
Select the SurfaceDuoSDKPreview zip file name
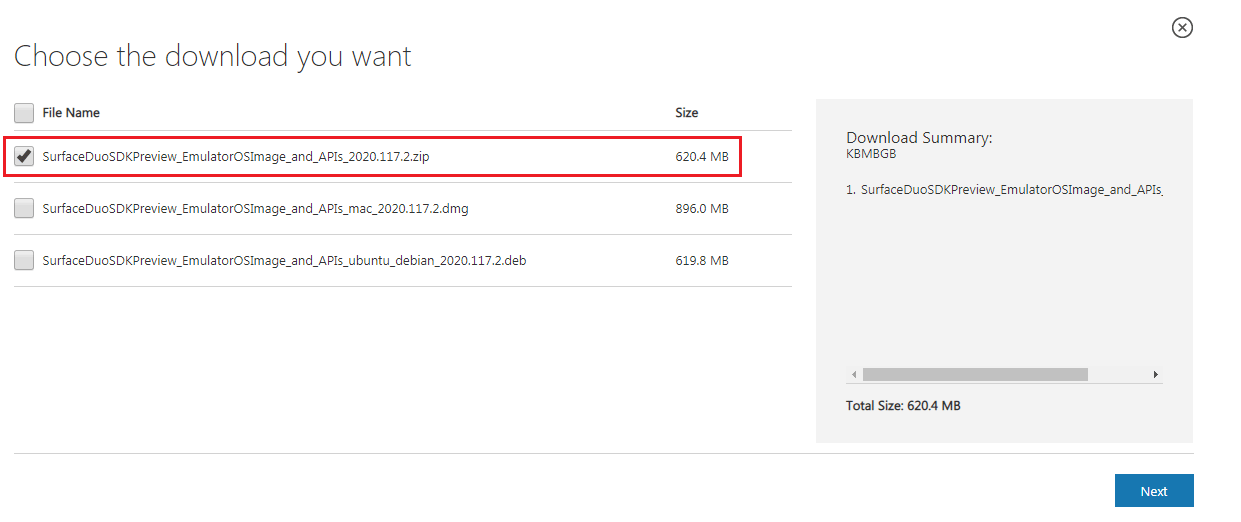(236, 157)
